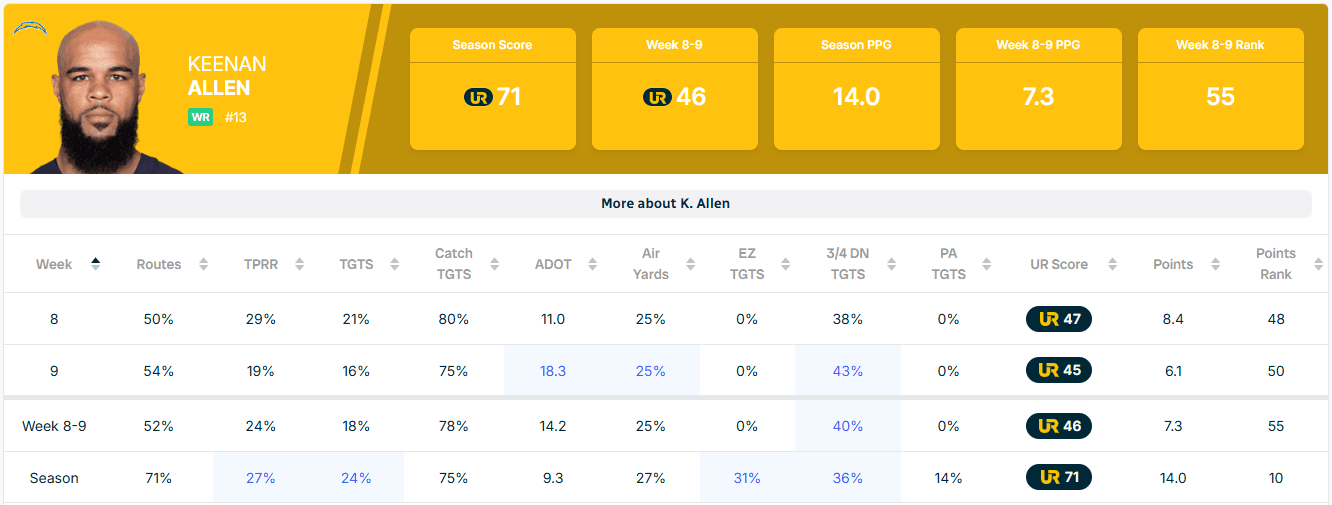Sort by ADOT sort arrows
This screenshot has width=1332, height=505.
(593, 264)
